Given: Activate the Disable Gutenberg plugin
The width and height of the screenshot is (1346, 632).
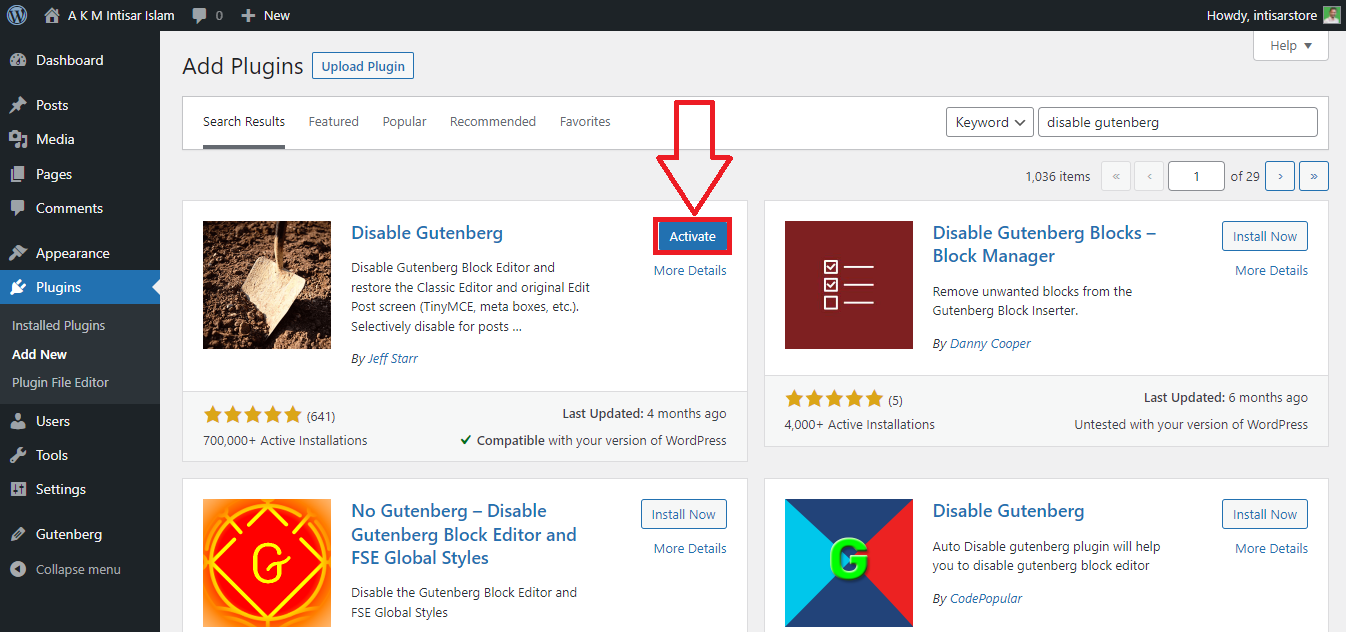Looking at the screenshot, I should pyautogui.click(x=692, y=236).
